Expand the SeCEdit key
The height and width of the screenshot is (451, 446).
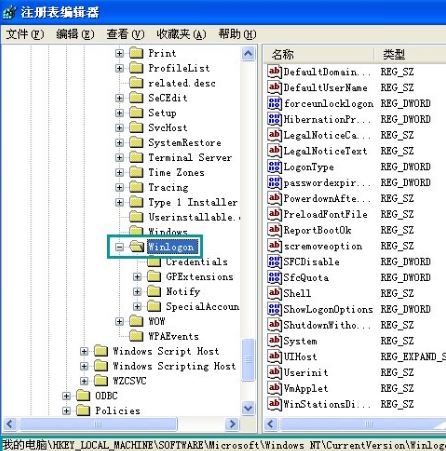point(119,98)
